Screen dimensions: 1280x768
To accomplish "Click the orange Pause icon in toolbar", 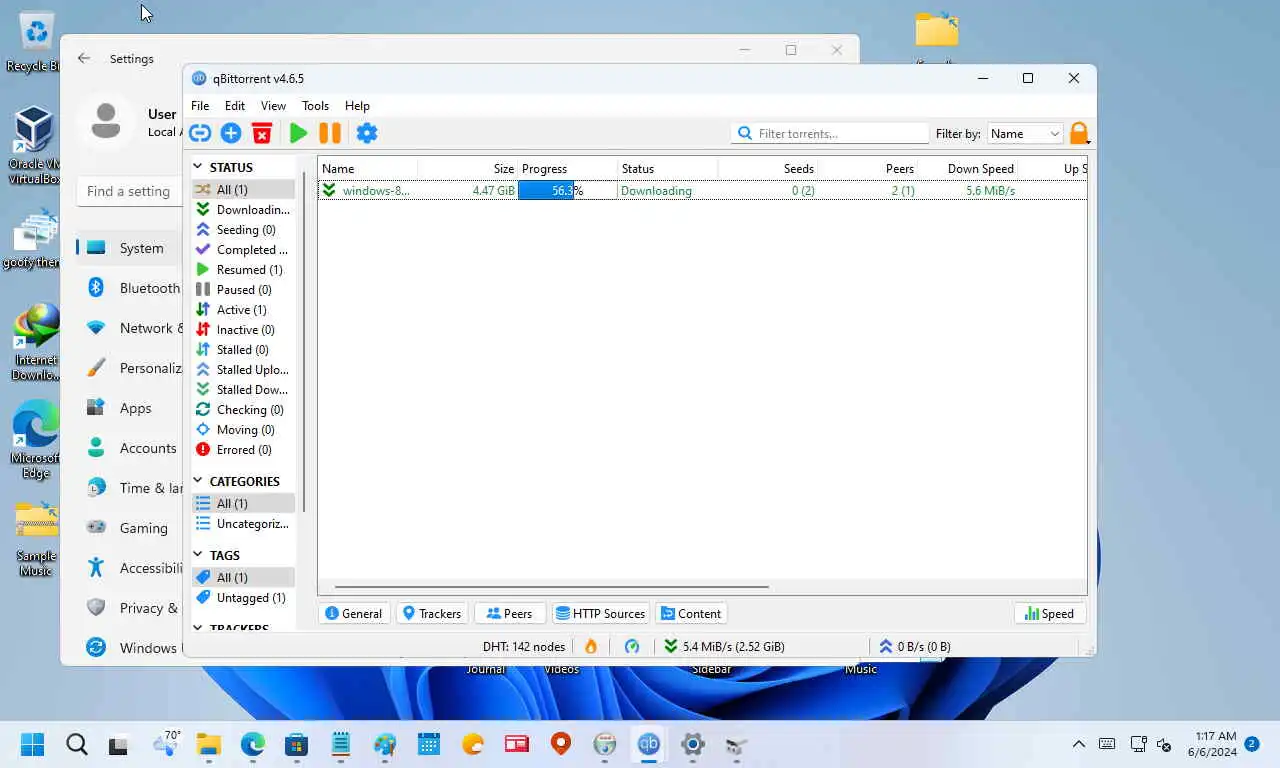I will coord(330,133).
